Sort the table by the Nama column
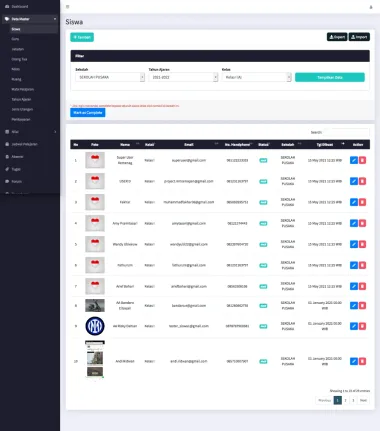Viewport: 380px width, 431px height. [125, 145]
